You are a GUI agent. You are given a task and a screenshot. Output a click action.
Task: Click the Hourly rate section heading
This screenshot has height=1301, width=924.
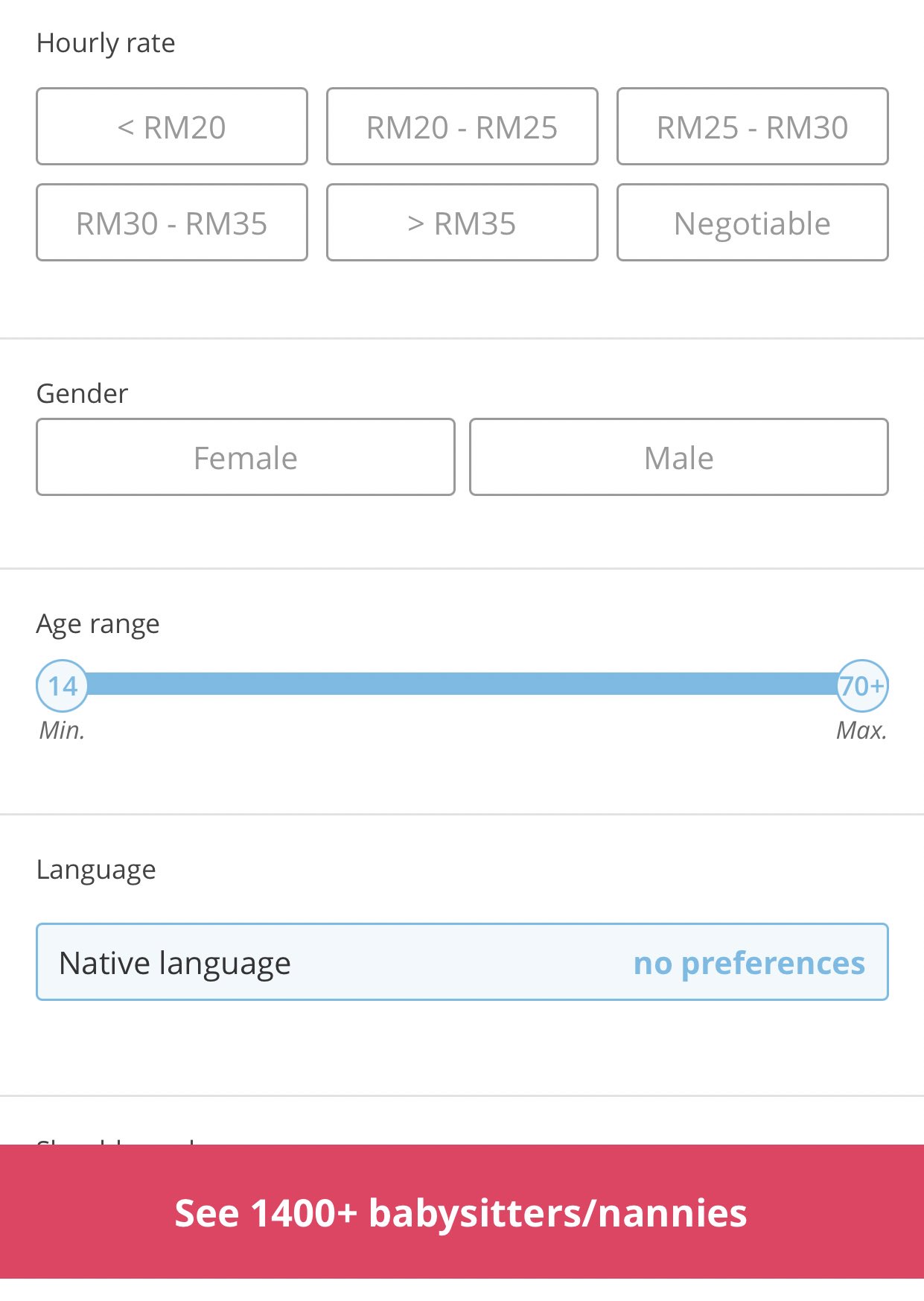pyautogui.click(x=106, y=43)
